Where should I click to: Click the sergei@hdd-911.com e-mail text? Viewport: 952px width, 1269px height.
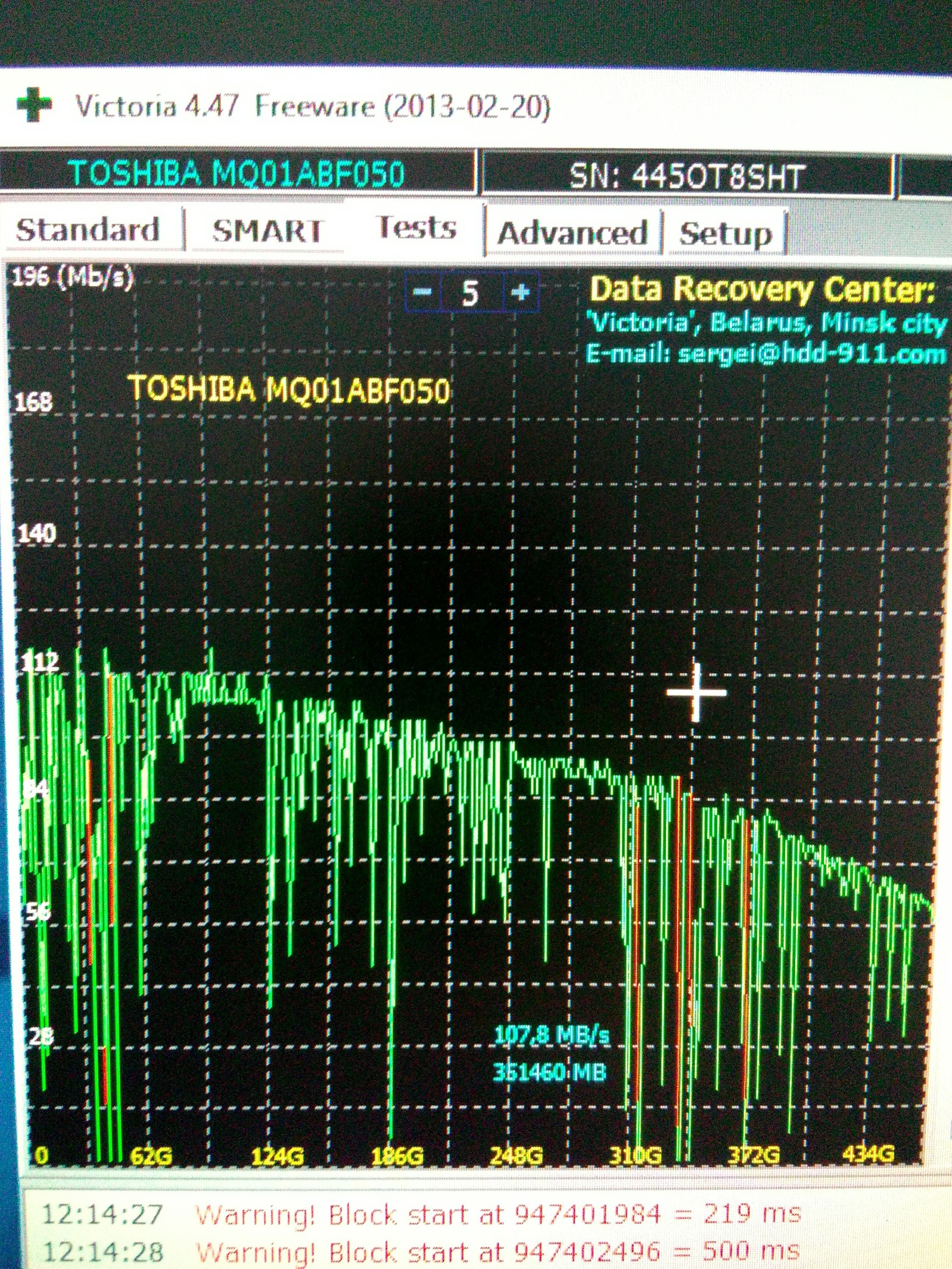pos(812,354)
